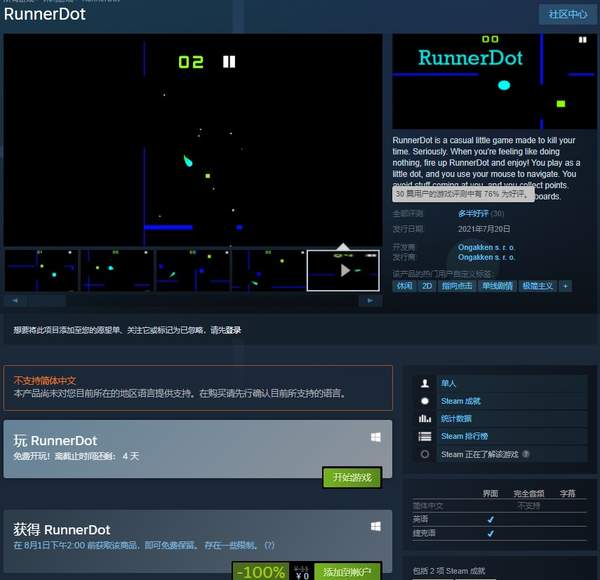
Task: Select the first screenshot thumbnail
Action: 41,270
